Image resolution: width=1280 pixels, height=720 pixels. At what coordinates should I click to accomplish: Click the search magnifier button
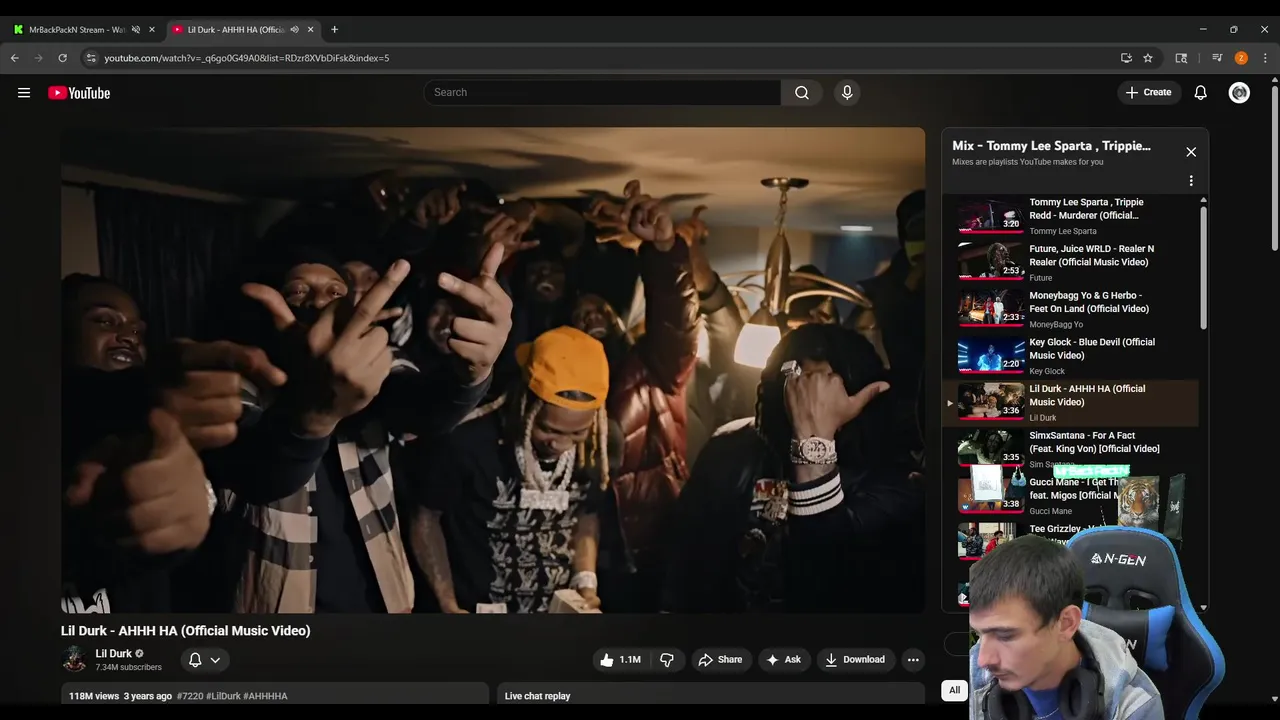802,92
